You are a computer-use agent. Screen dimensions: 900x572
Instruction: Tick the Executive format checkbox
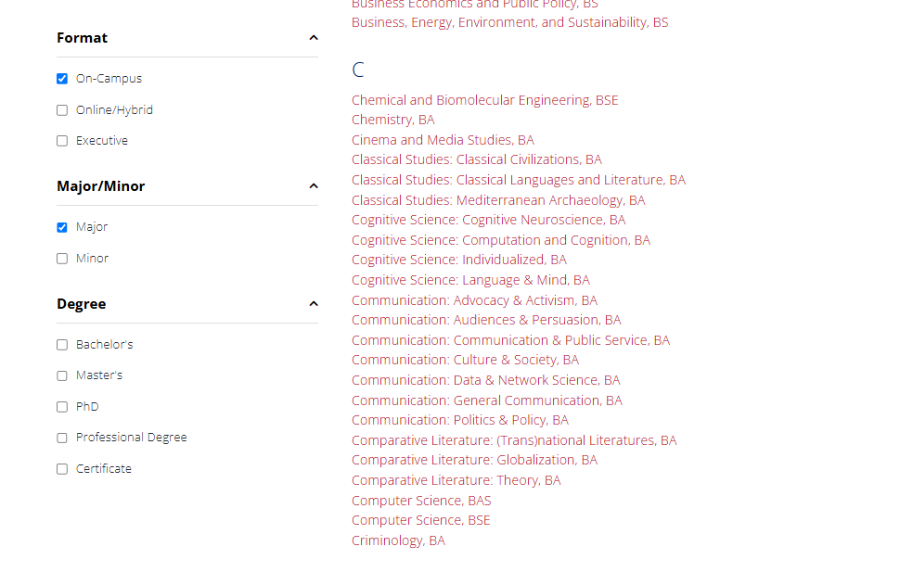click(x=62, y=141)
